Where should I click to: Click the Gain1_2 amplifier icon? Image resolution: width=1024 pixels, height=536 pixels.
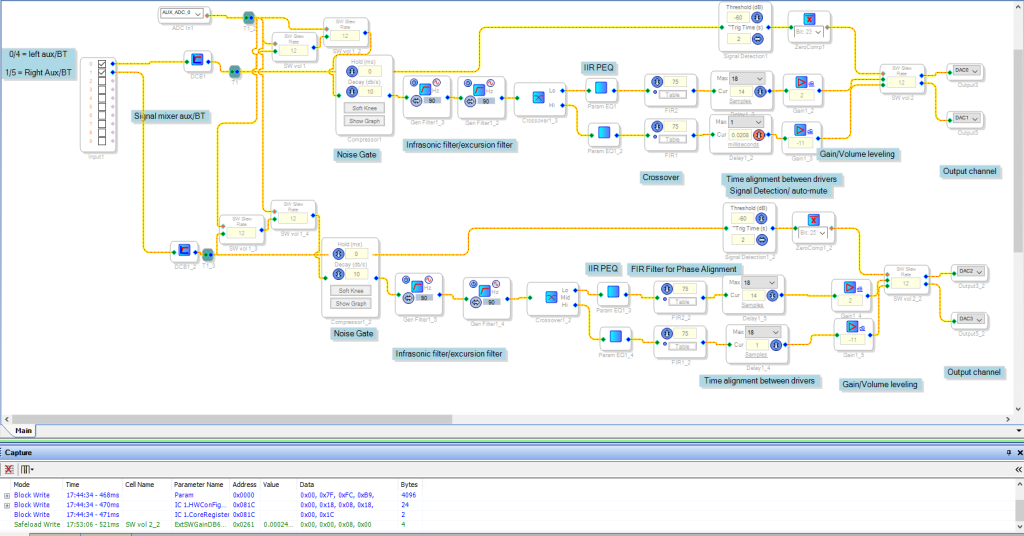[x=801, y=82]
